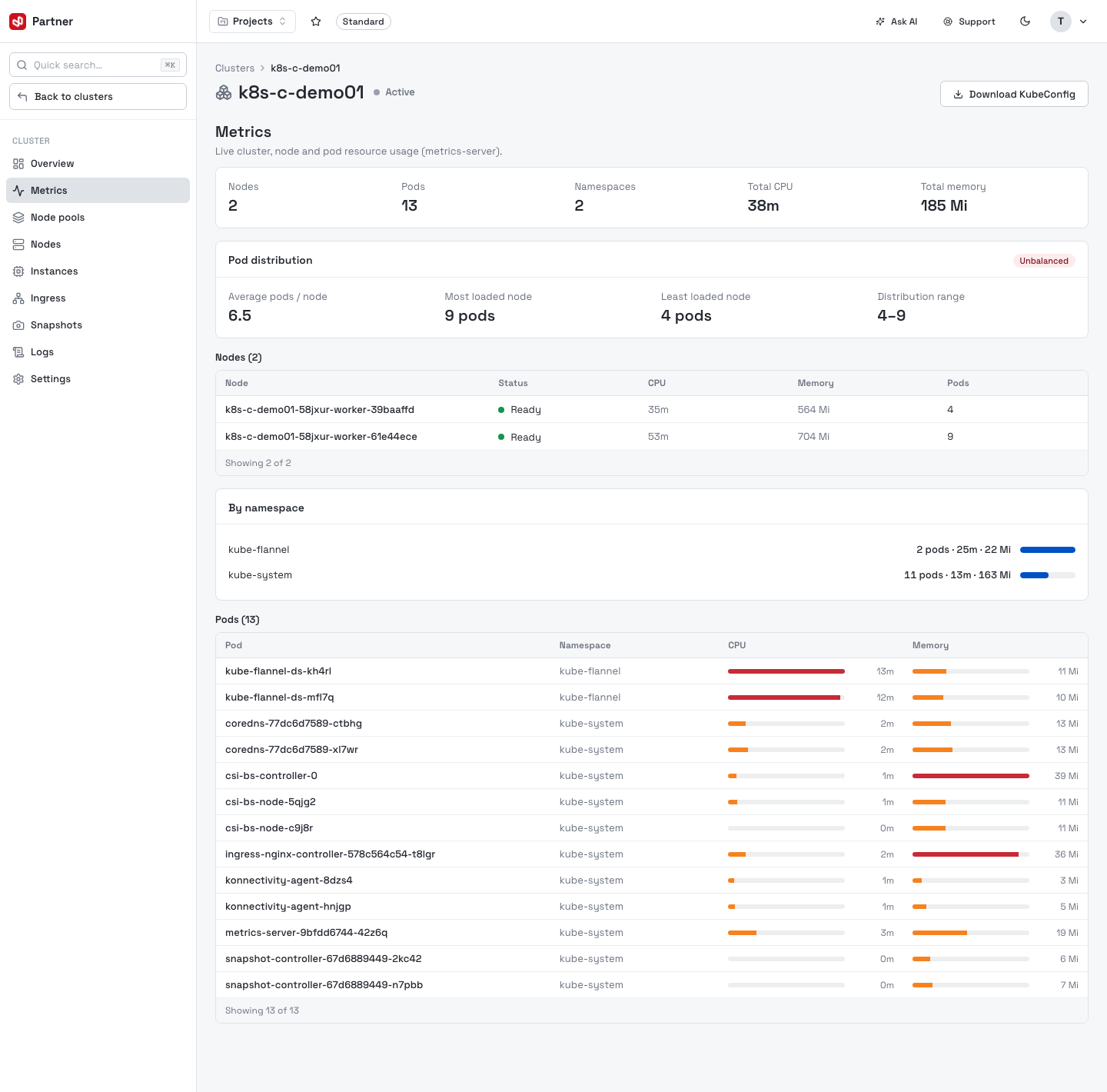
Task: Open Node pools in sidebar
Action: 98,218
